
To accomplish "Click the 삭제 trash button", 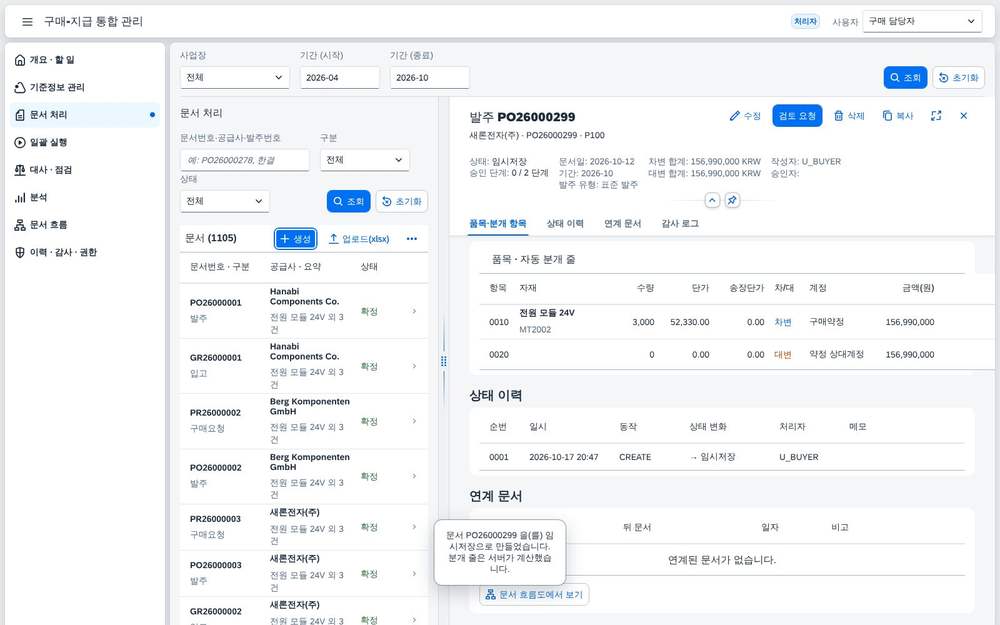I will [x=849, y=115].
